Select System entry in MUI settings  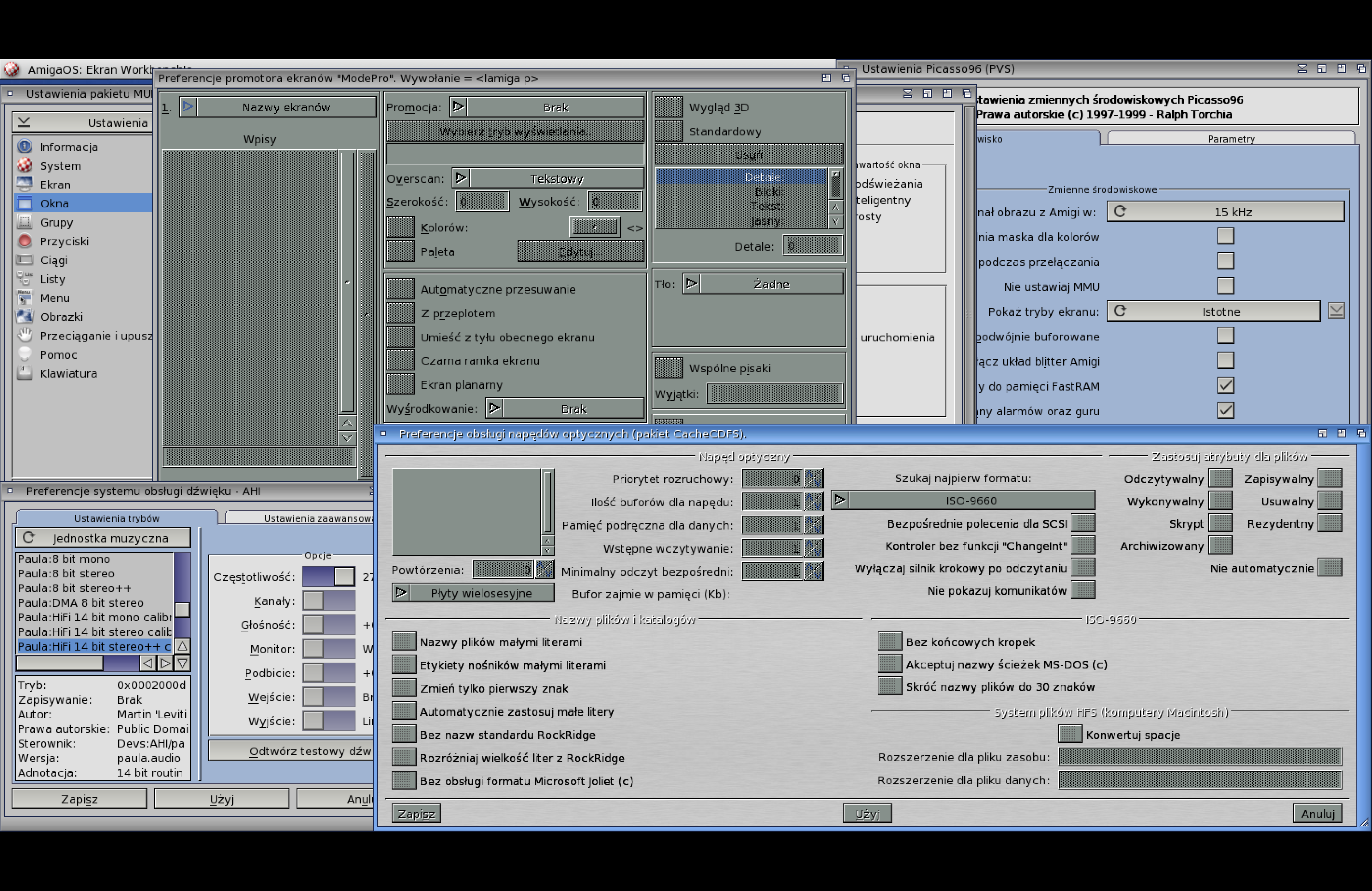click(x=84, y=165)
